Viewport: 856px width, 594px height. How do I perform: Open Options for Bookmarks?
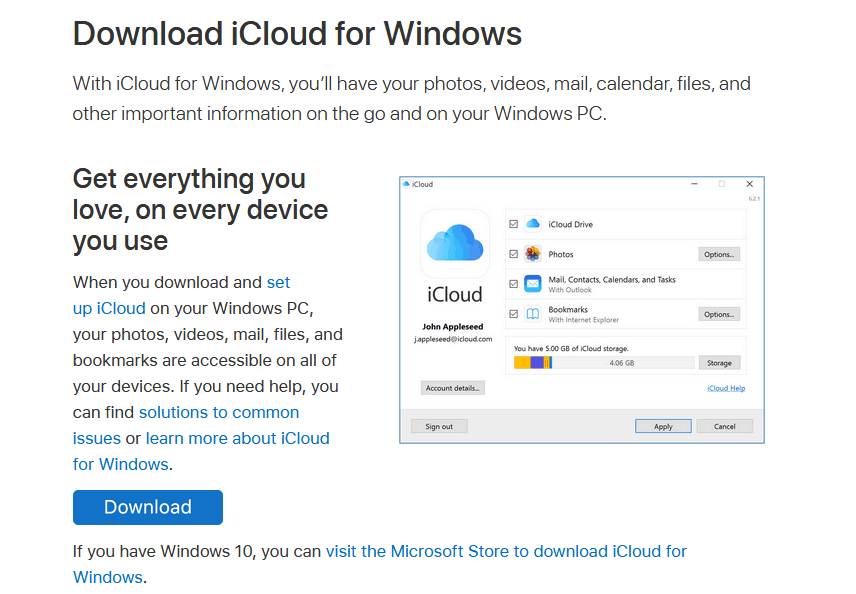(x=719, y=314)
